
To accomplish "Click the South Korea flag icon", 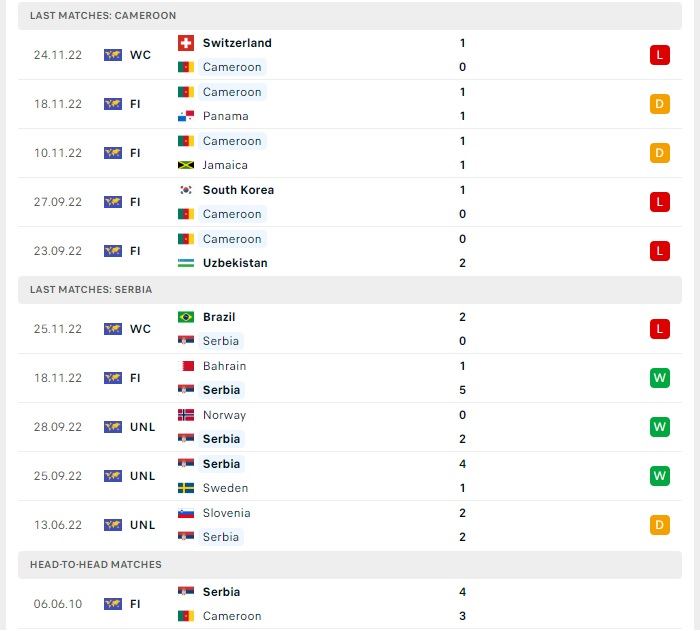I will pyautogui.click(x=186, y=190).
